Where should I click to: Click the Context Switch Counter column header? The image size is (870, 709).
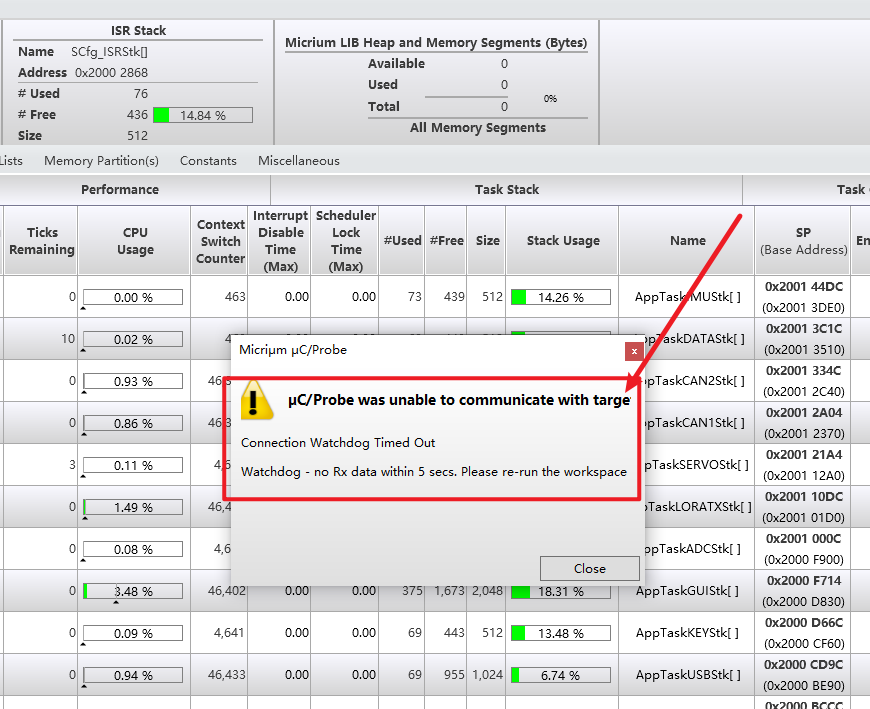click(x=220, y=241)
